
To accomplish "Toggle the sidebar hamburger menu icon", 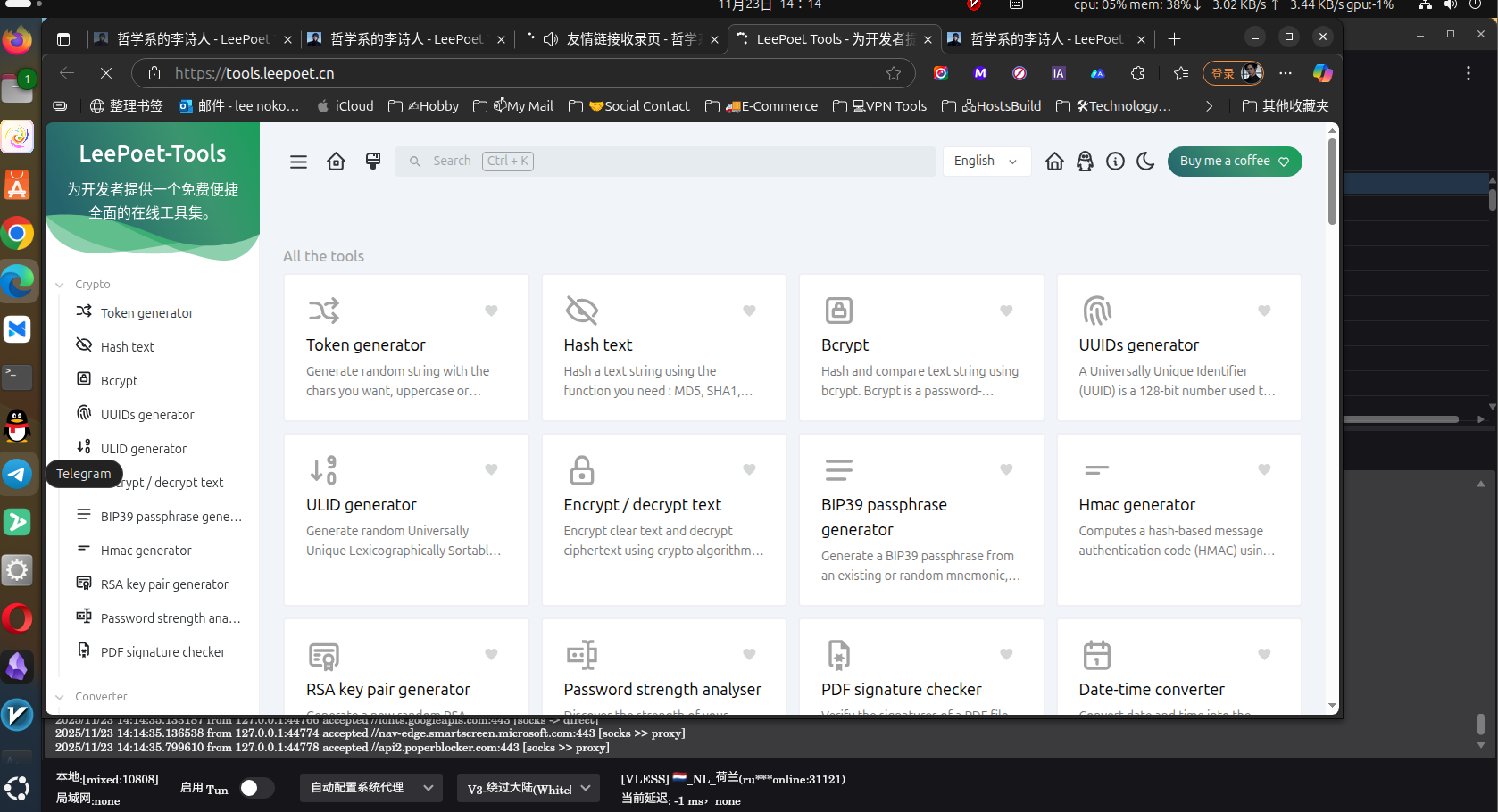I will point(298,162).
